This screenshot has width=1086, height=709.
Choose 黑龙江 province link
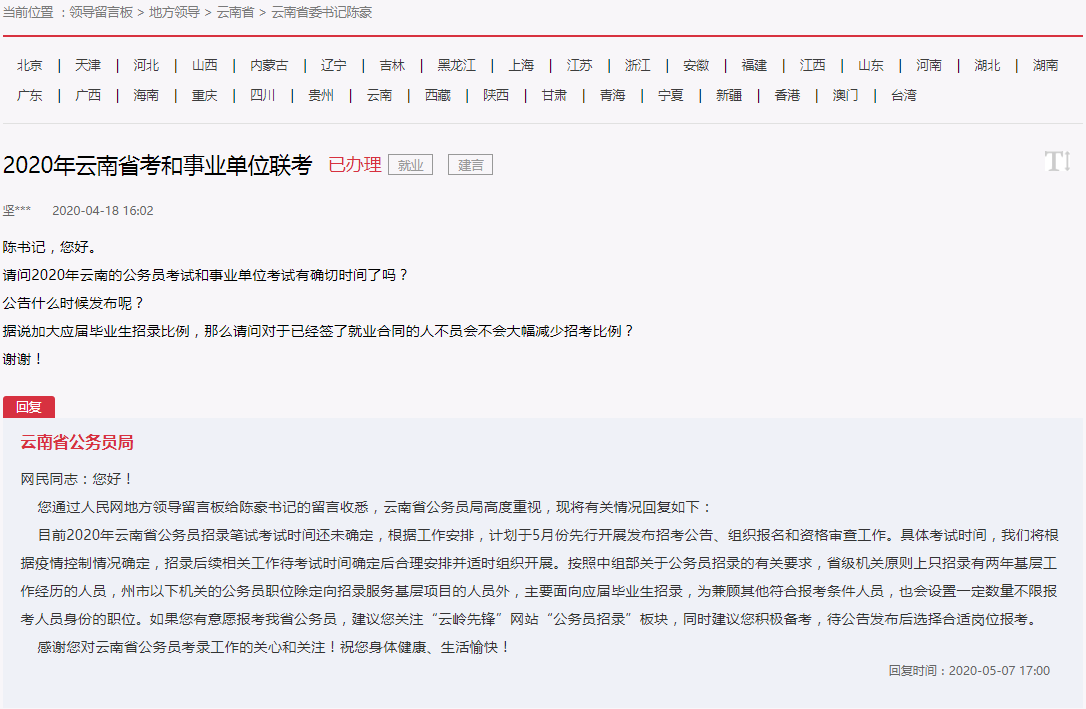[x=456, y=65]
